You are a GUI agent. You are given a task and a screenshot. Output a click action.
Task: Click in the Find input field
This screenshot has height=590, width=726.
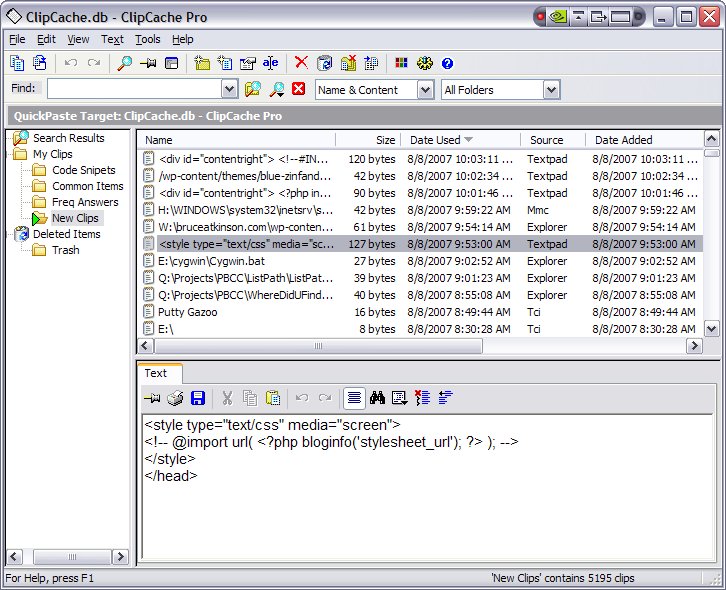coord(134,89)
